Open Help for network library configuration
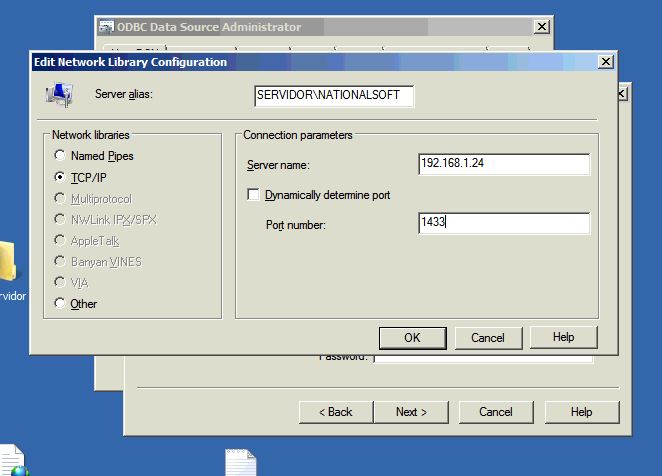Viewport: 662px width, 476px height. point(564,337)
